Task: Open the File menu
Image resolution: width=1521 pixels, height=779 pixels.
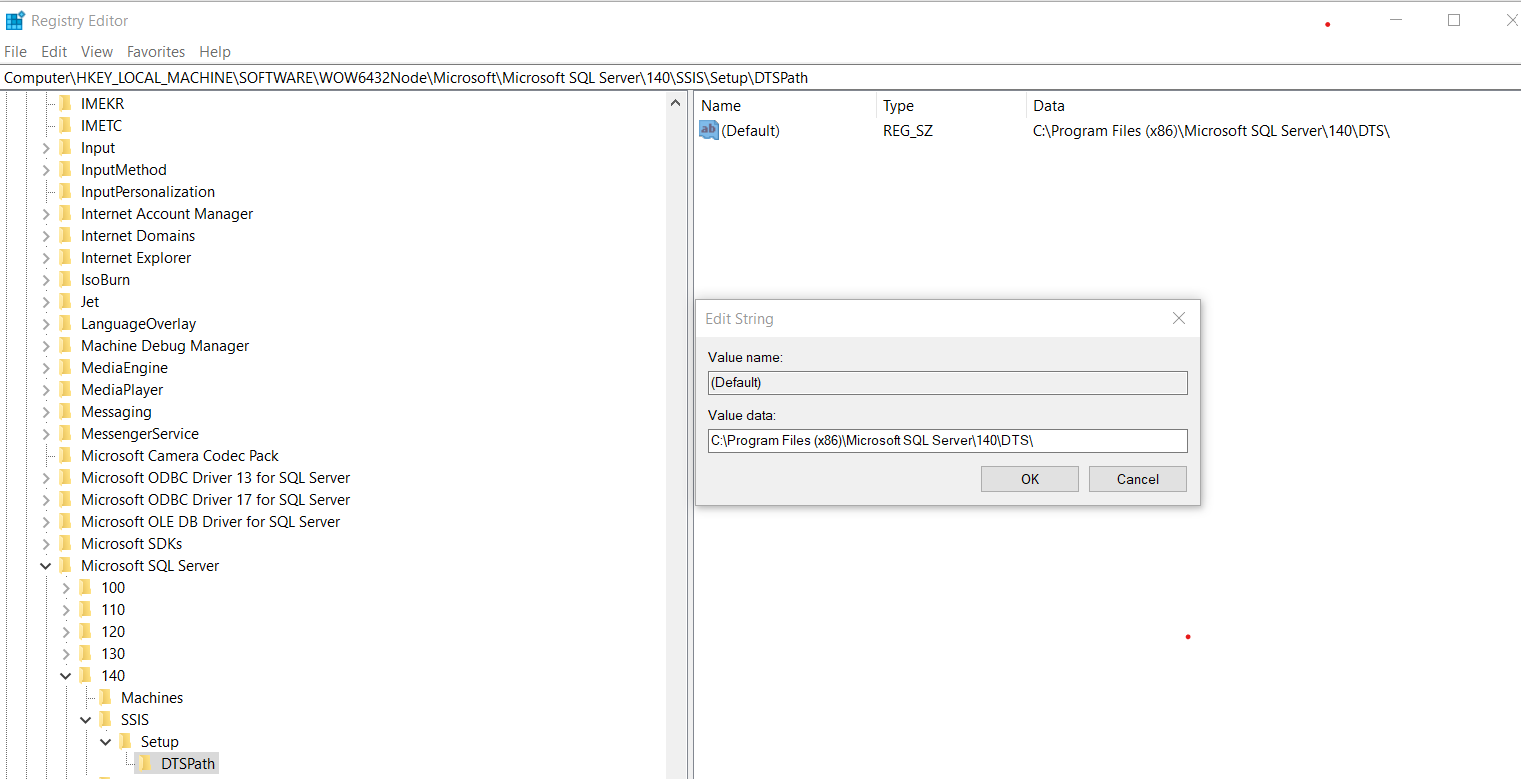Action: pyautogui.click(x=15, y=51)
